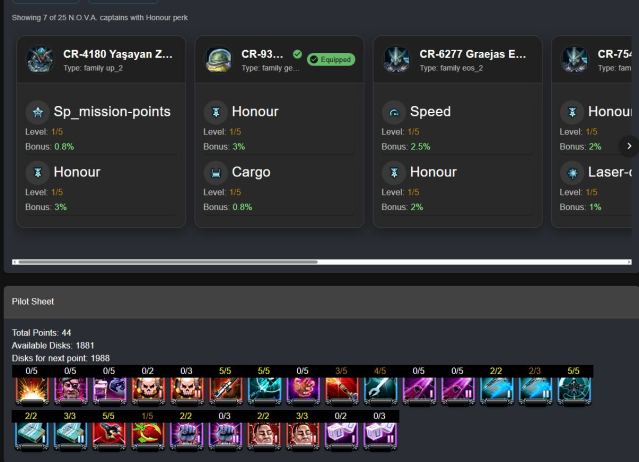This screenshot has height=462, width=639.
Task: Open the CR-6277 Graejas E... captain title
Action: 473,54
